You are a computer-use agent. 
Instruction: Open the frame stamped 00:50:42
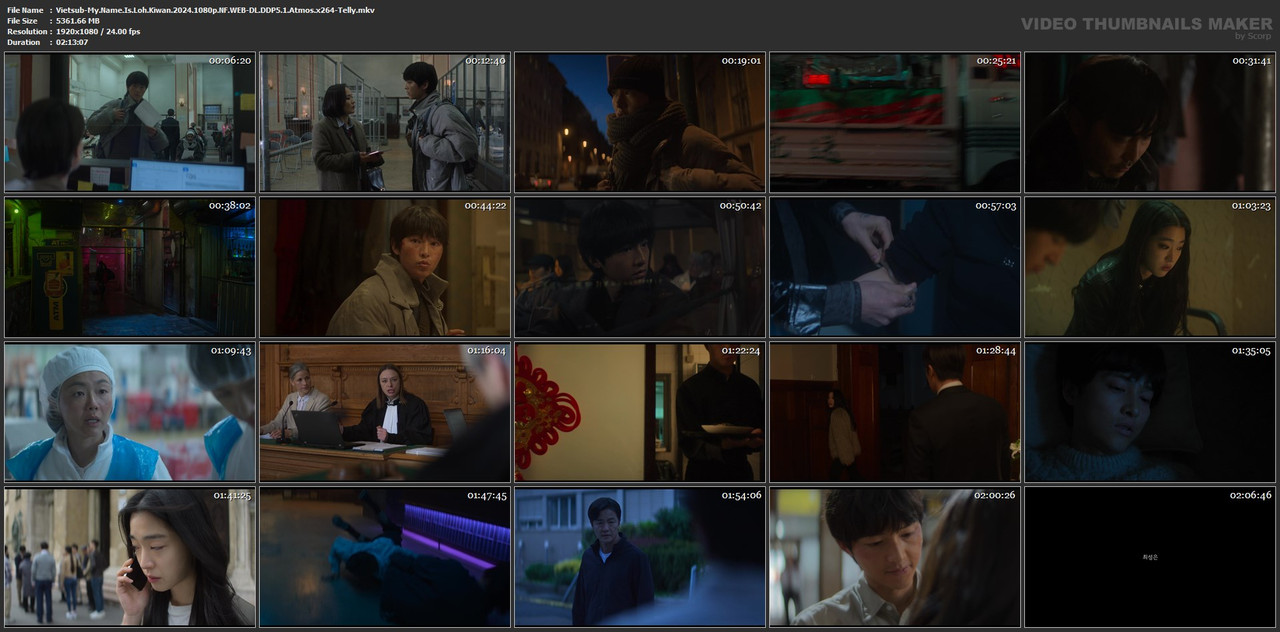click(x=640, y=267)
